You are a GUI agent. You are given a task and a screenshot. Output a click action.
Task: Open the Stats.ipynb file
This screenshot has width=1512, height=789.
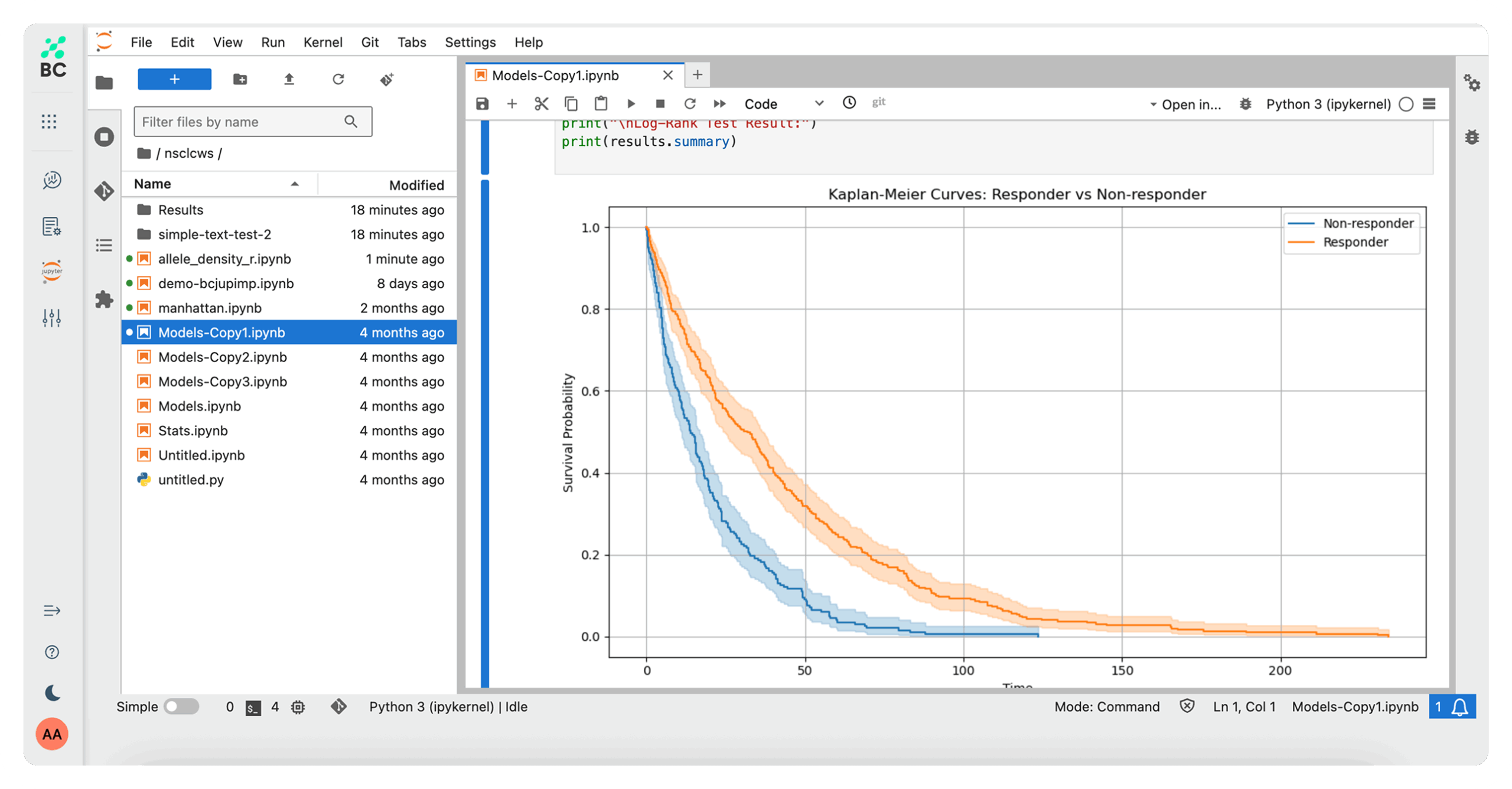(x=193, y=431)
